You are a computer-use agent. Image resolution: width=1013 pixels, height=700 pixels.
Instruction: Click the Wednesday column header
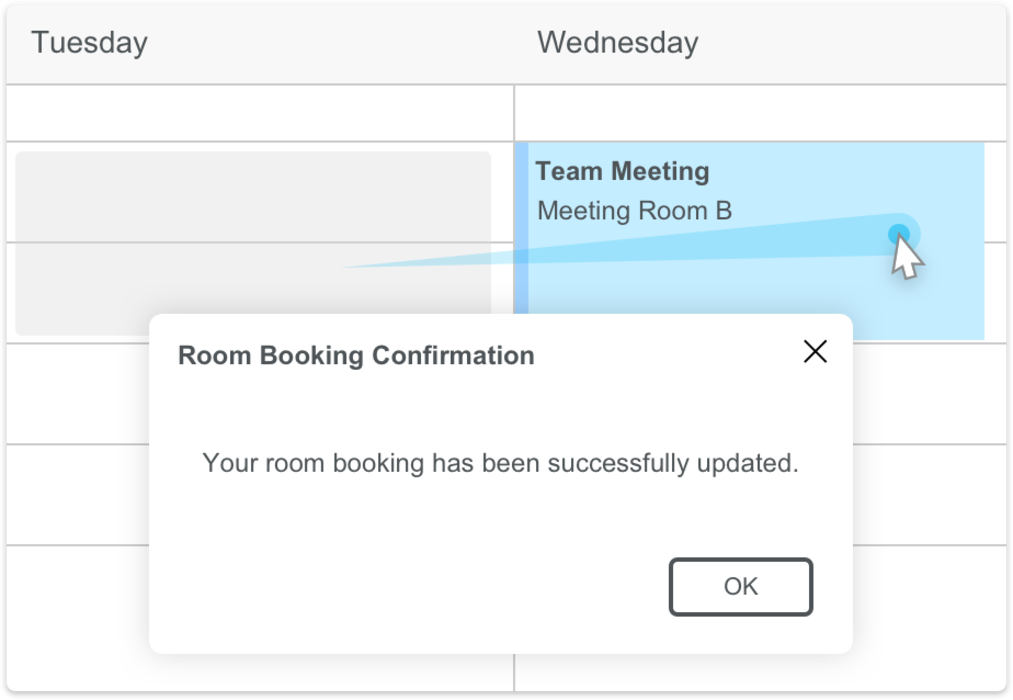(617, 43)
